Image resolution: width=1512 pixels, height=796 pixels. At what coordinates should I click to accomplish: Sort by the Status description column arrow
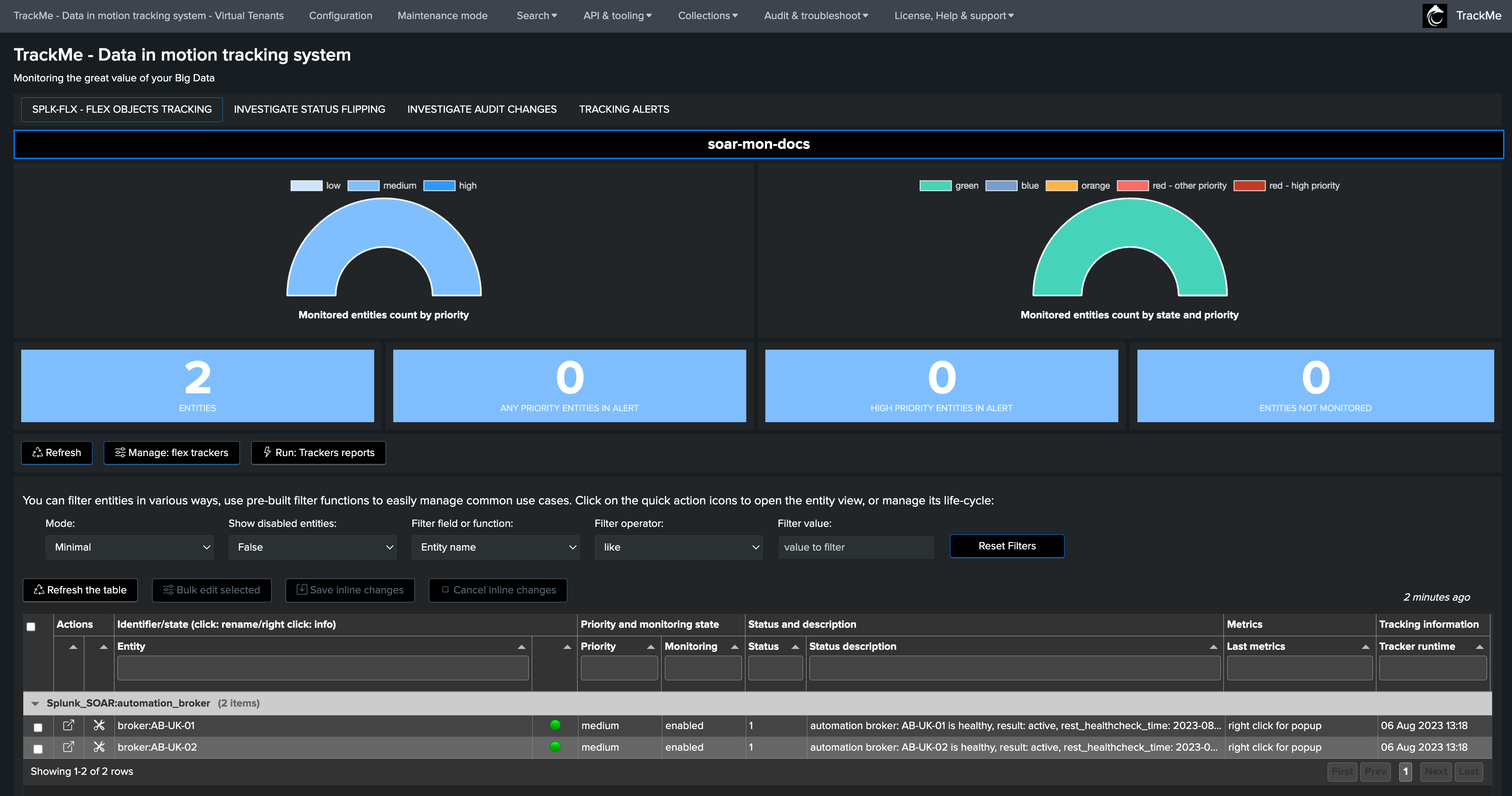tap(1213, 646)
